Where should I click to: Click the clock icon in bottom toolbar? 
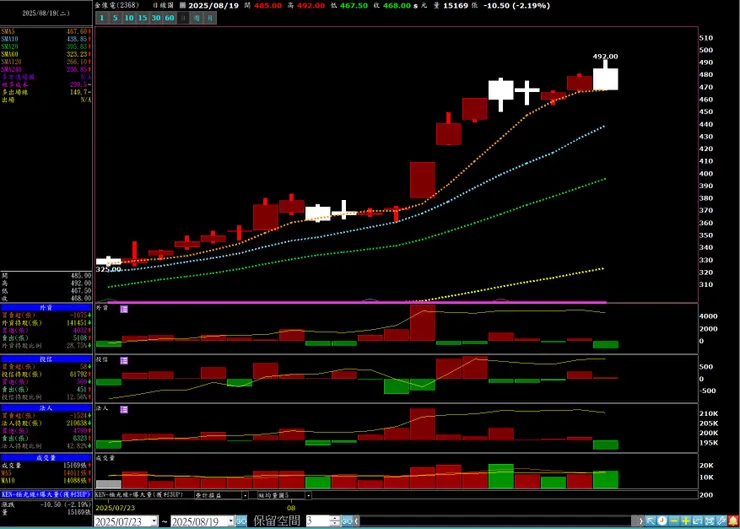coord(662,521)
